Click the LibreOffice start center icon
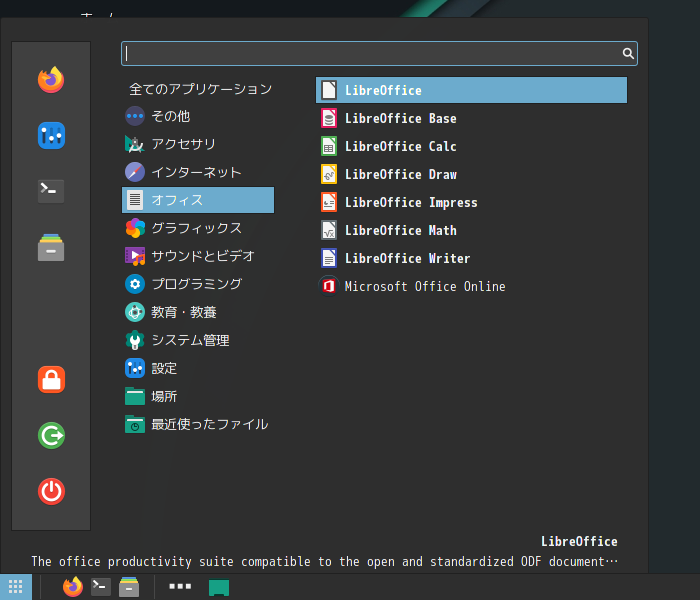Screen dimensions: 700x600 point(329,90)
